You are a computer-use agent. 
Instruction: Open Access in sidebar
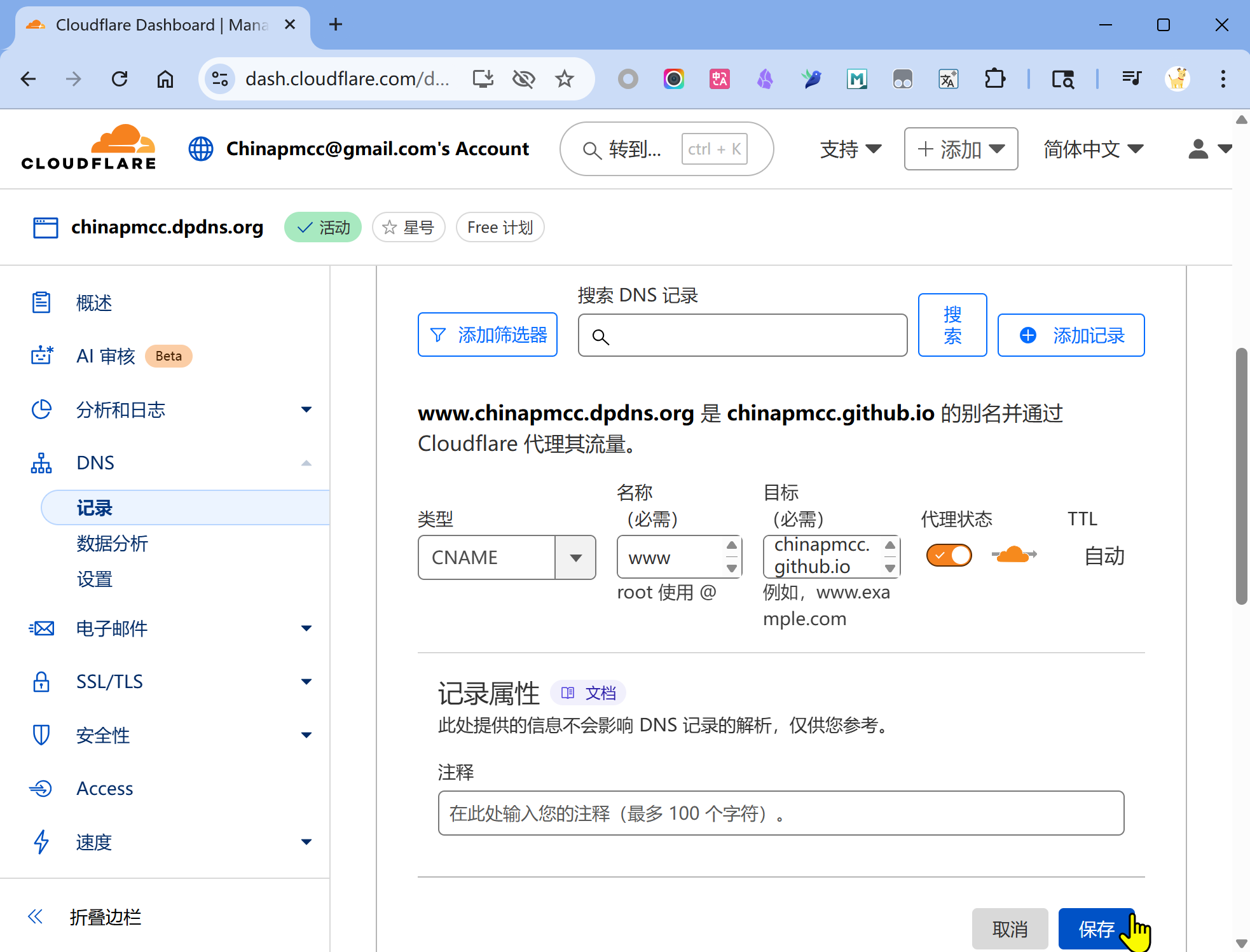pyautogui.click(x=104, y=789)
